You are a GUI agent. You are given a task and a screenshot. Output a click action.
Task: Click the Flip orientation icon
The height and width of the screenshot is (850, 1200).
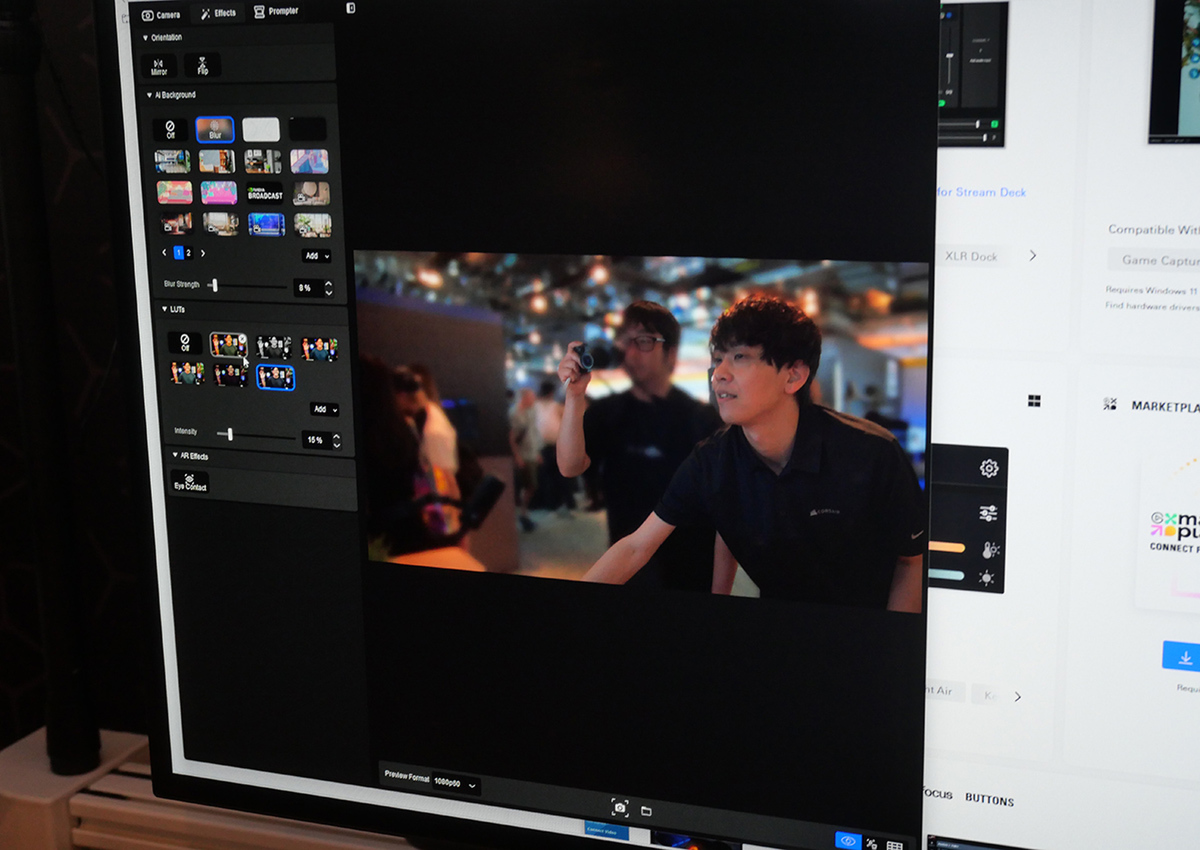pos(203,66)
